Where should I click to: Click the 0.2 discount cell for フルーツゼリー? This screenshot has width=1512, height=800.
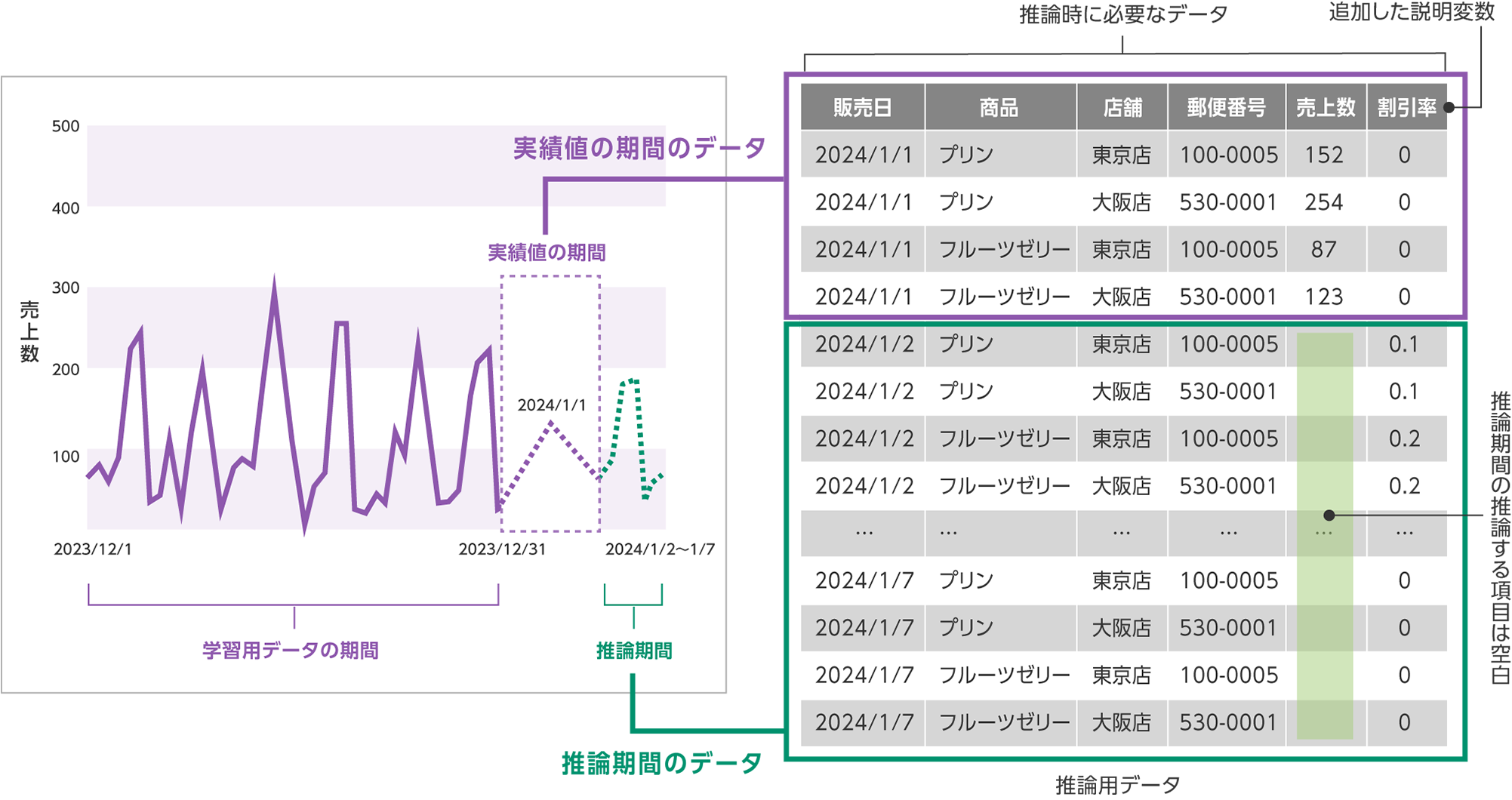(x=1406, y=438)
